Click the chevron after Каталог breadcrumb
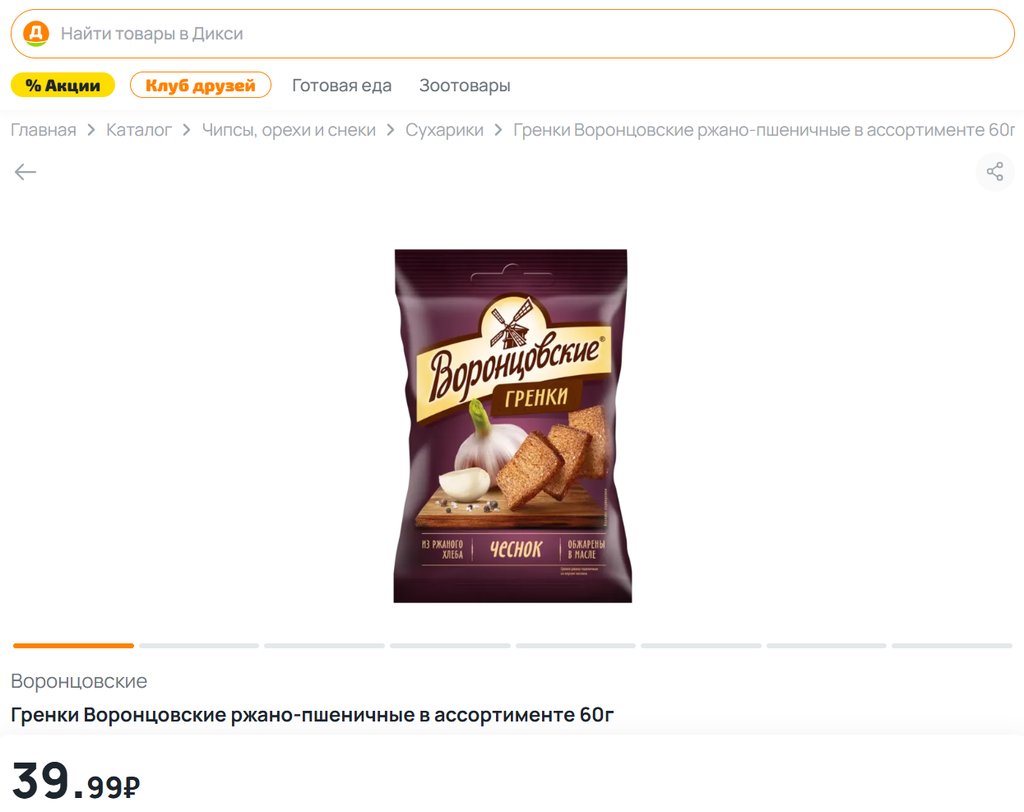 click(x=187, y=130)
